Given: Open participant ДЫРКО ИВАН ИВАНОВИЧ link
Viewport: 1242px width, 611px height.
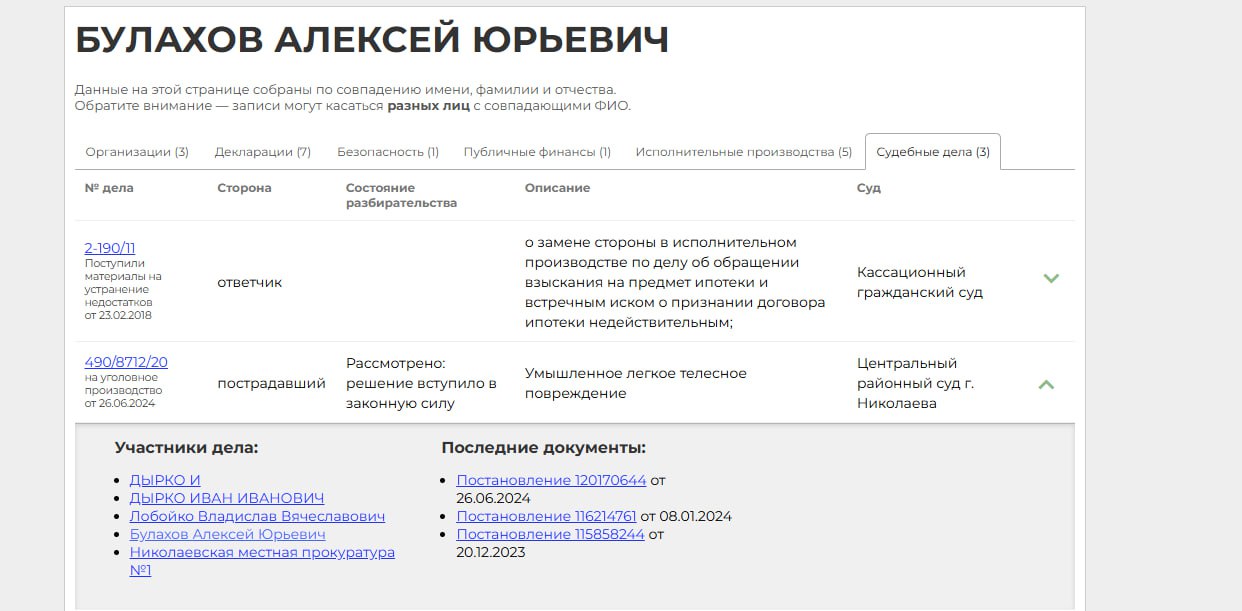Looking at the screenshot, I should coord(227,498).
